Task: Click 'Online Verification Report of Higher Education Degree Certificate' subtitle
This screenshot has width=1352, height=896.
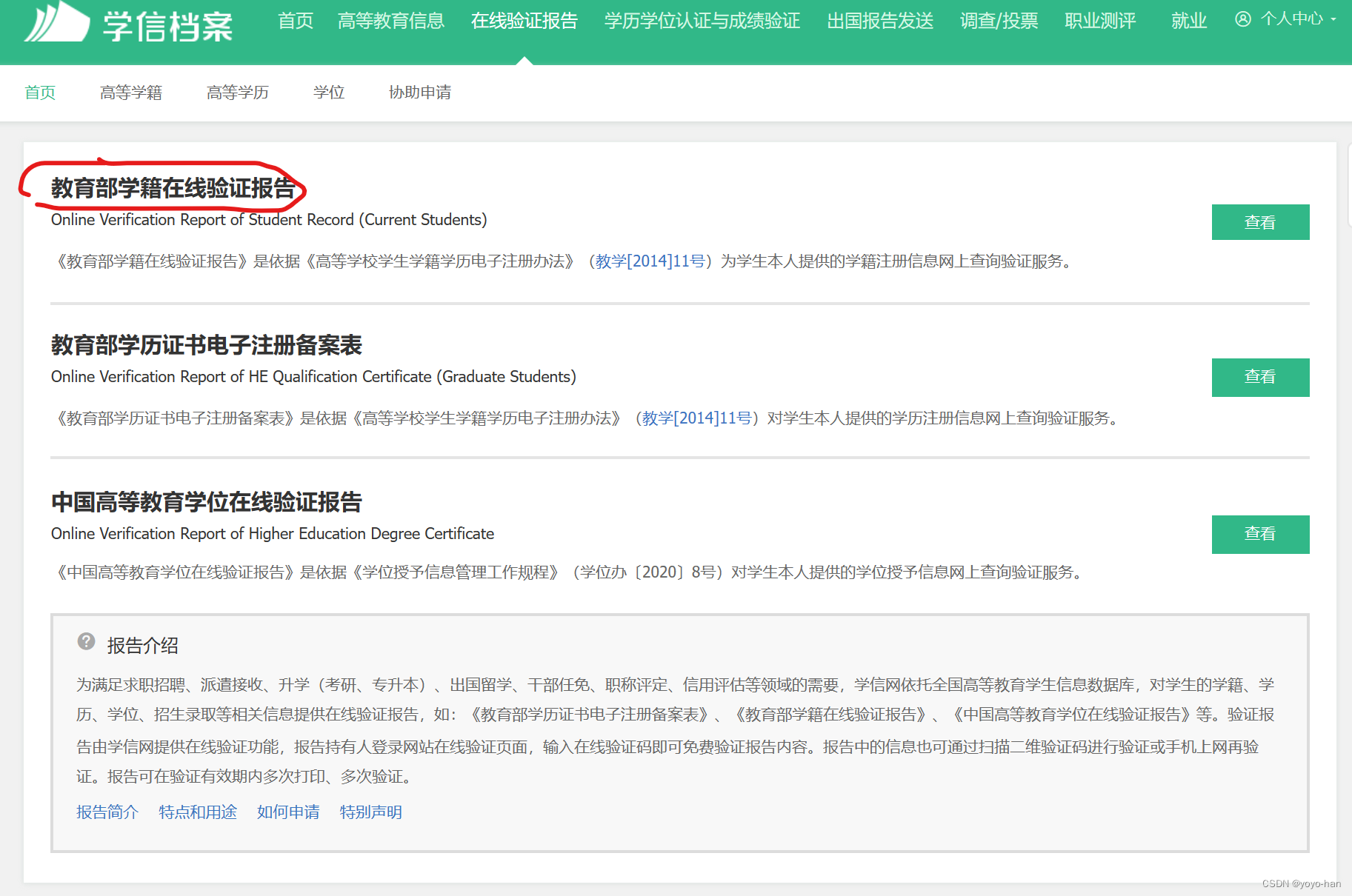Action: tap(273, 534)
